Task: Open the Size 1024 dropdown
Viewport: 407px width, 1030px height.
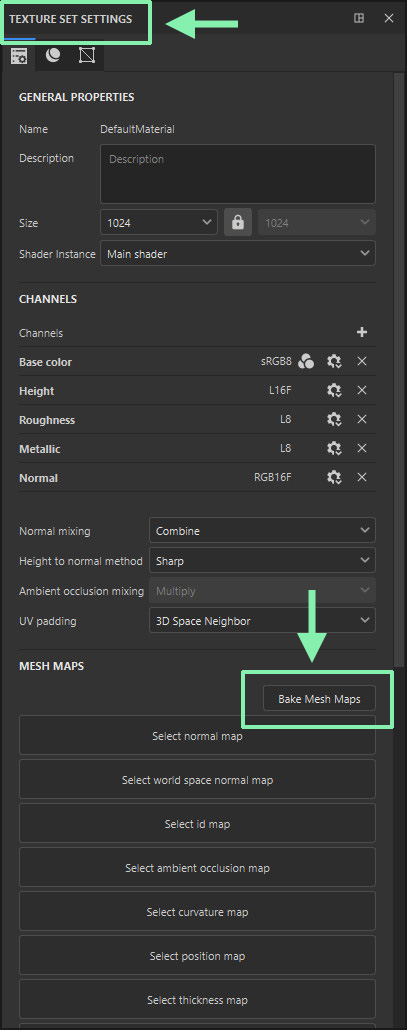Action: point(159,223)
